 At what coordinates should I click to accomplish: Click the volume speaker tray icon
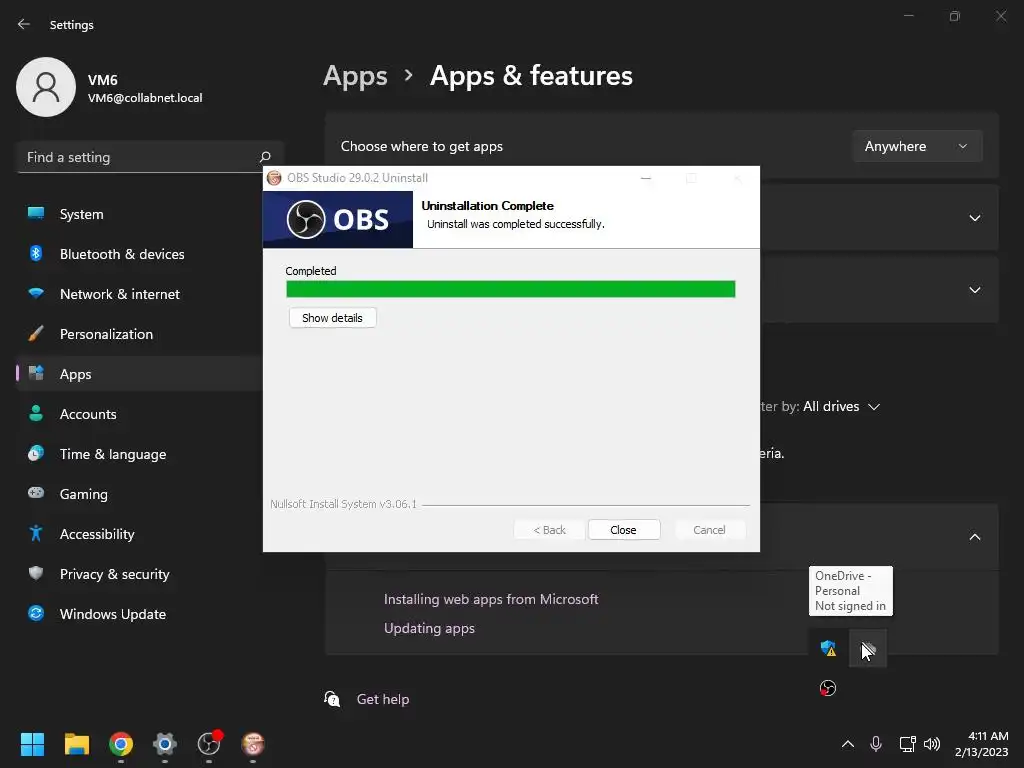click(x=932, y=744)
